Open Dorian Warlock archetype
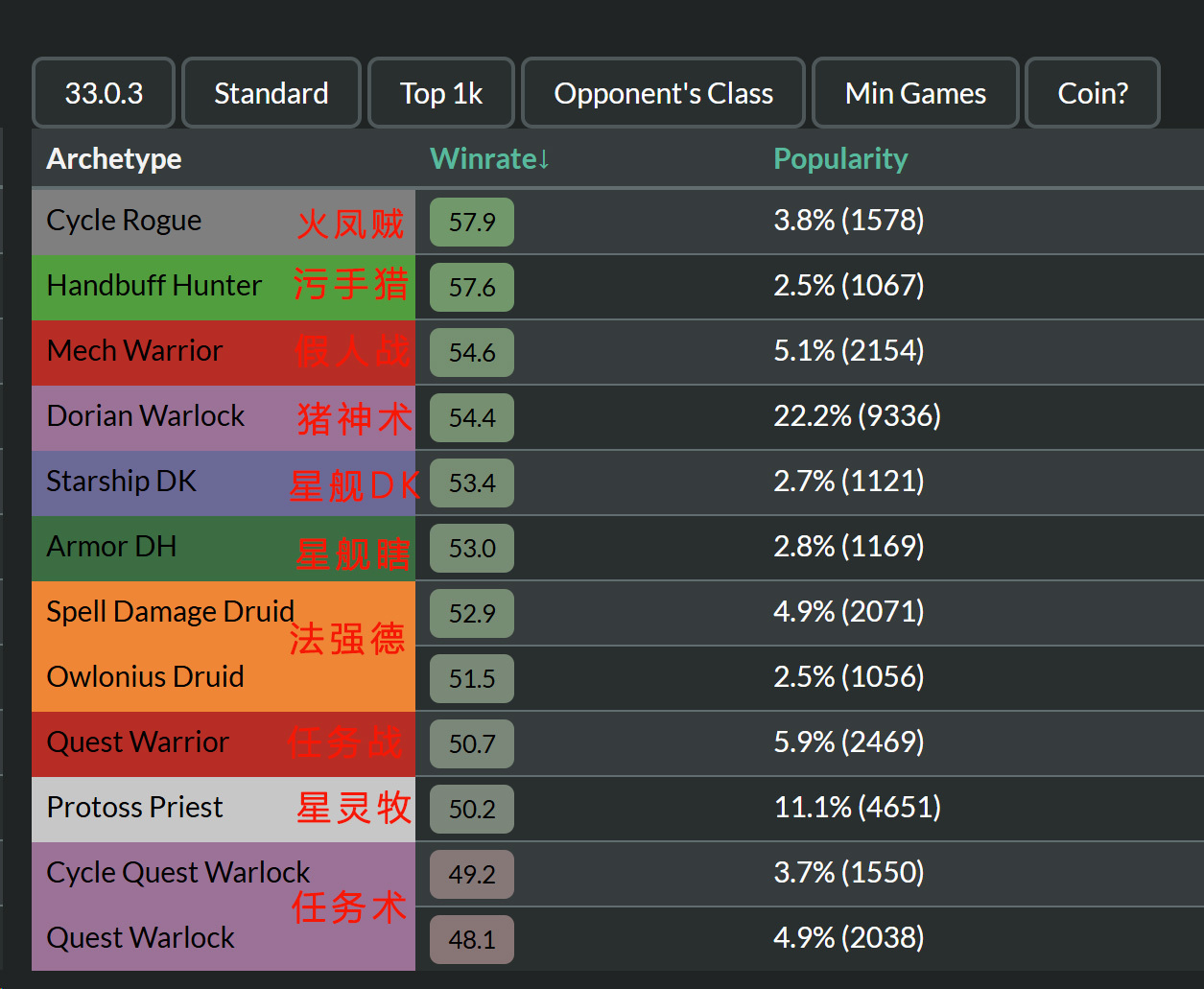The height and width of the screenshot is (989, 1204). tap(146, 416)
